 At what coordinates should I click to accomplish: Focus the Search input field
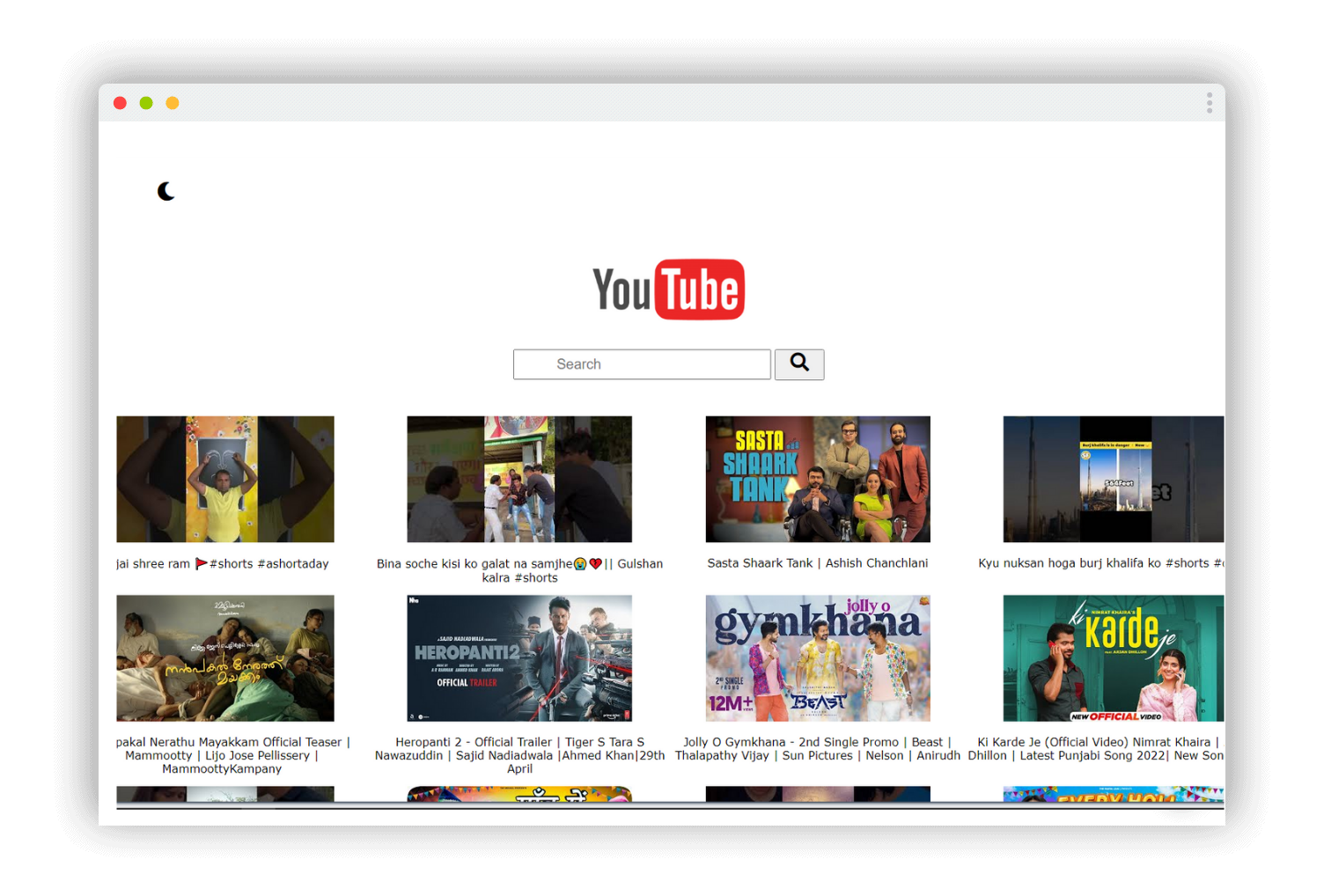[642, 364]
